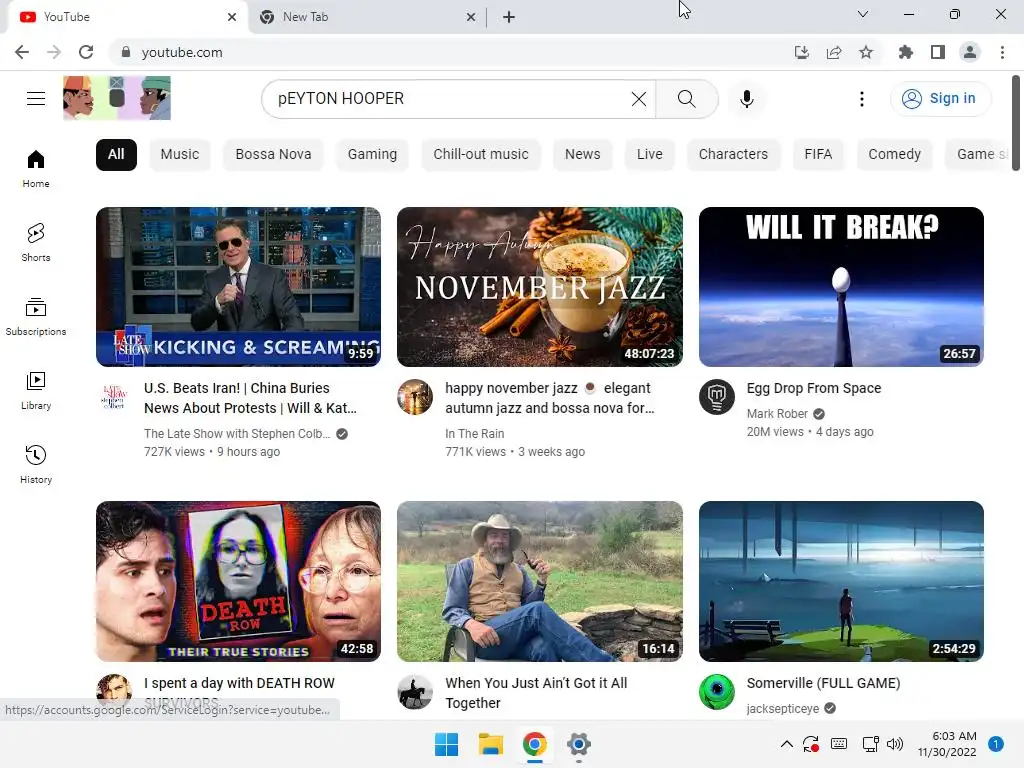This screenshot has height=768, width=1024.
Task: Play the Kicking & Screaming Late Show thumbnail
Action: 238,287
